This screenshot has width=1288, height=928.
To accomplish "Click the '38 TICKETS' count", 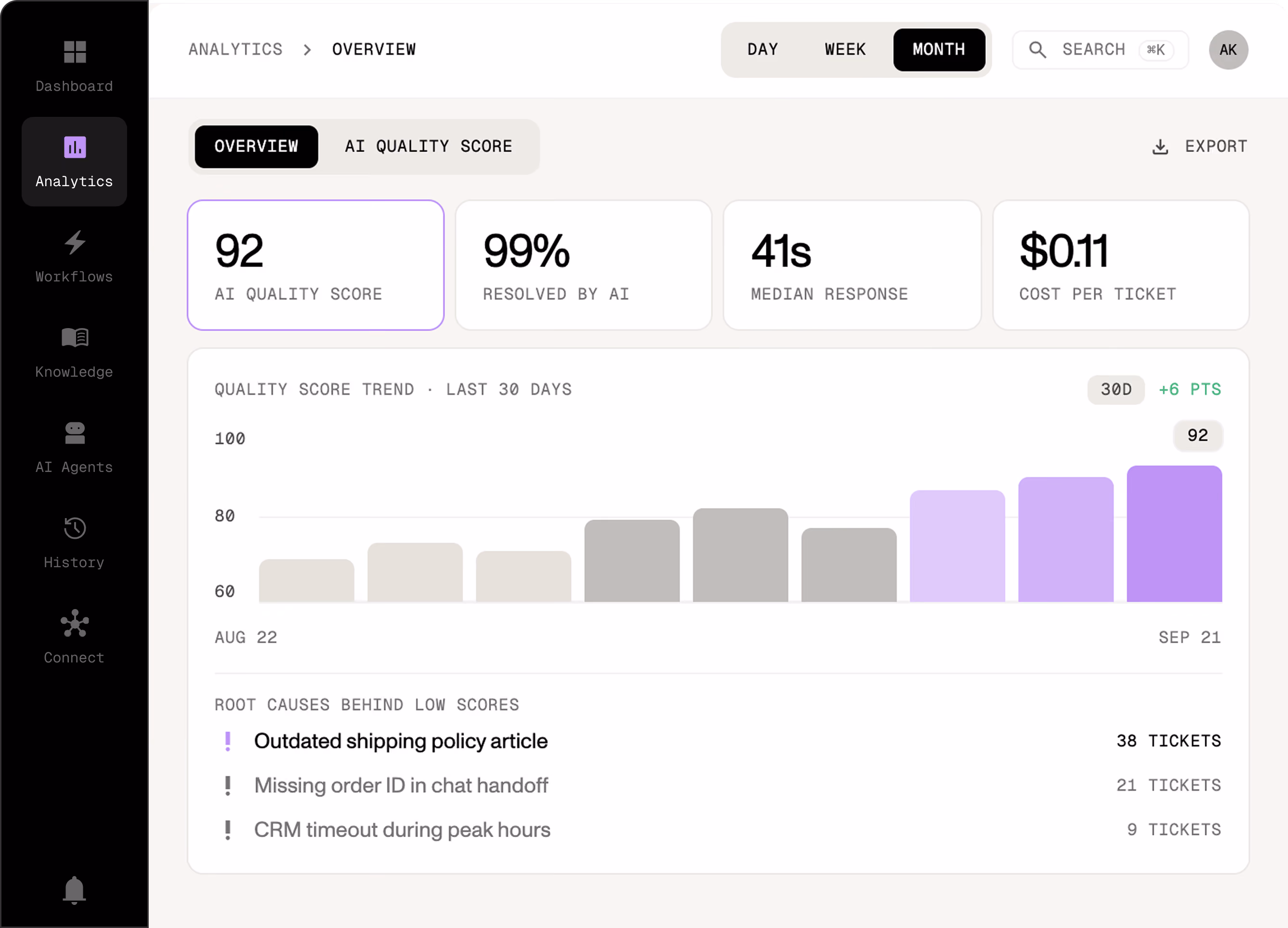I will tap(1169, 741).
